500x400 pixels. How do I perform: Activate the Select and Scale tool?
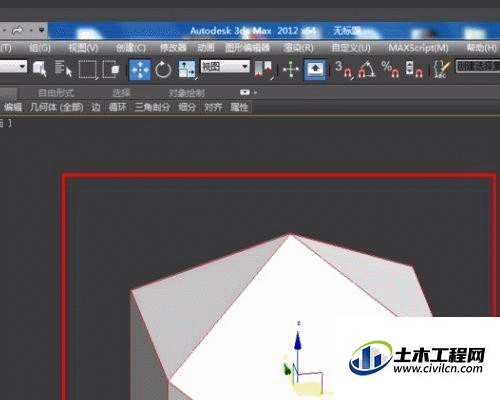tap(187, 70)
